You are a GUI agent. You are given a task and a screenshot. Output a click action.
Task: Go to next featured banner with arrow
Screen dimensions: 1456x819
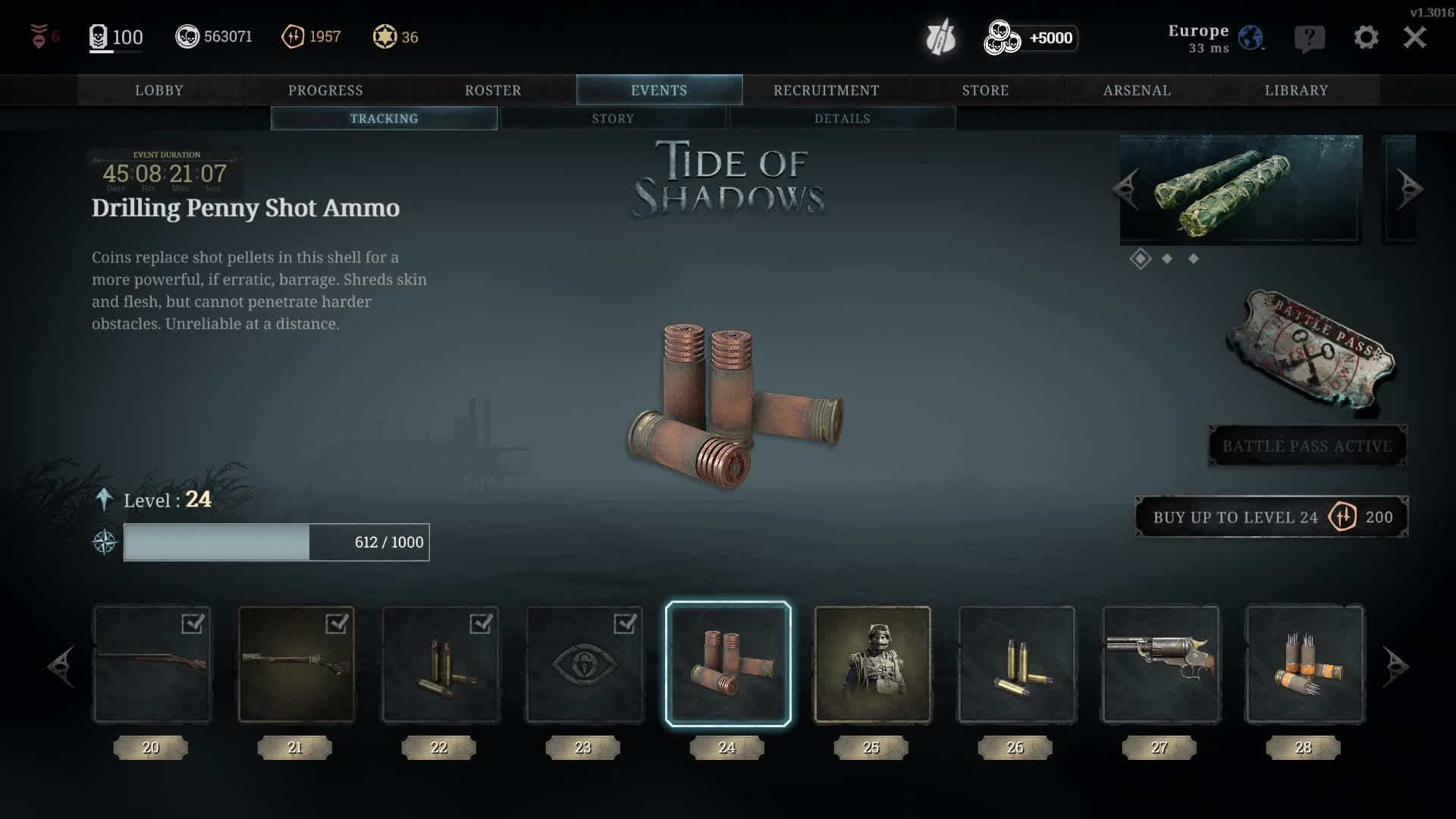click(x=1409, y=189)
